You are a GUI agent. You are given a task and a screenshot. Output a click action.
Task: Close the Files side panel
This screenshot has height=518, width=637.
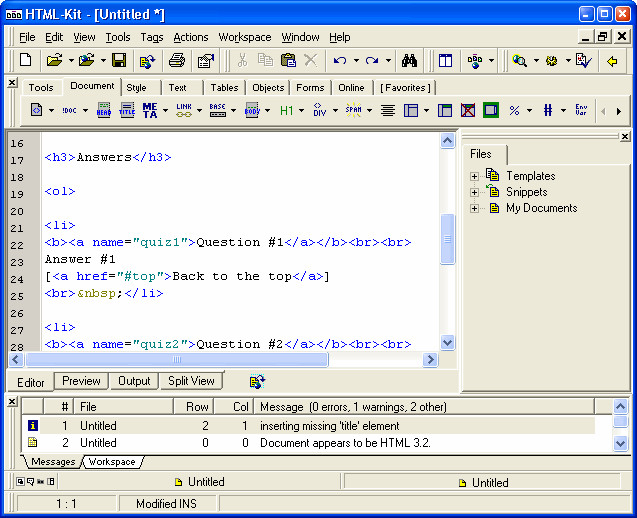(625, 137)
